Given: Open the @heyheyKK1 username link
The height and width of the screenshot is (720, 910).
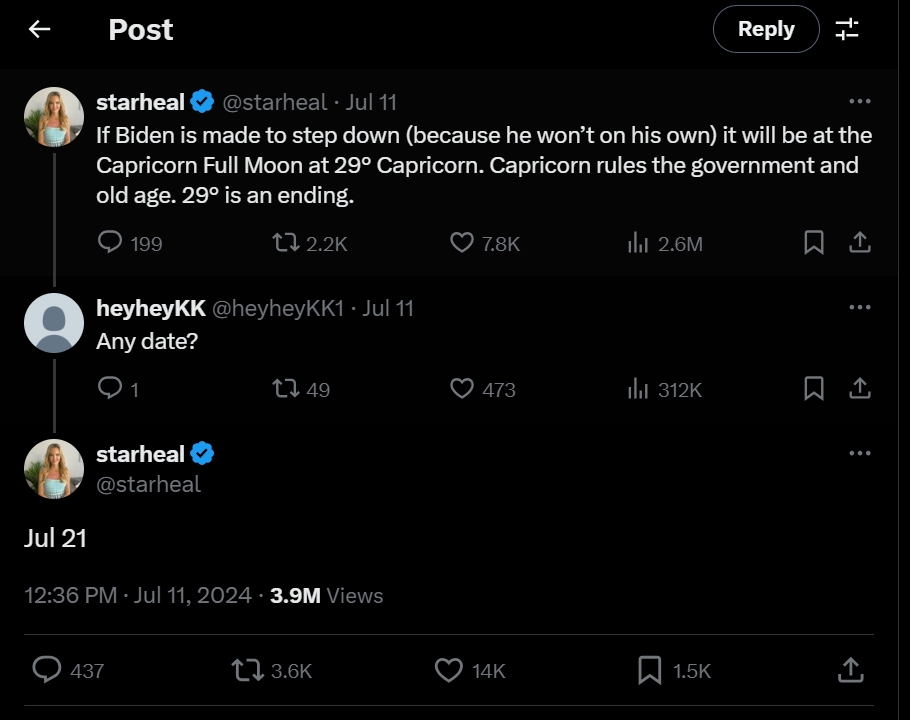Looking at the screenshot, I should point(277,308).
